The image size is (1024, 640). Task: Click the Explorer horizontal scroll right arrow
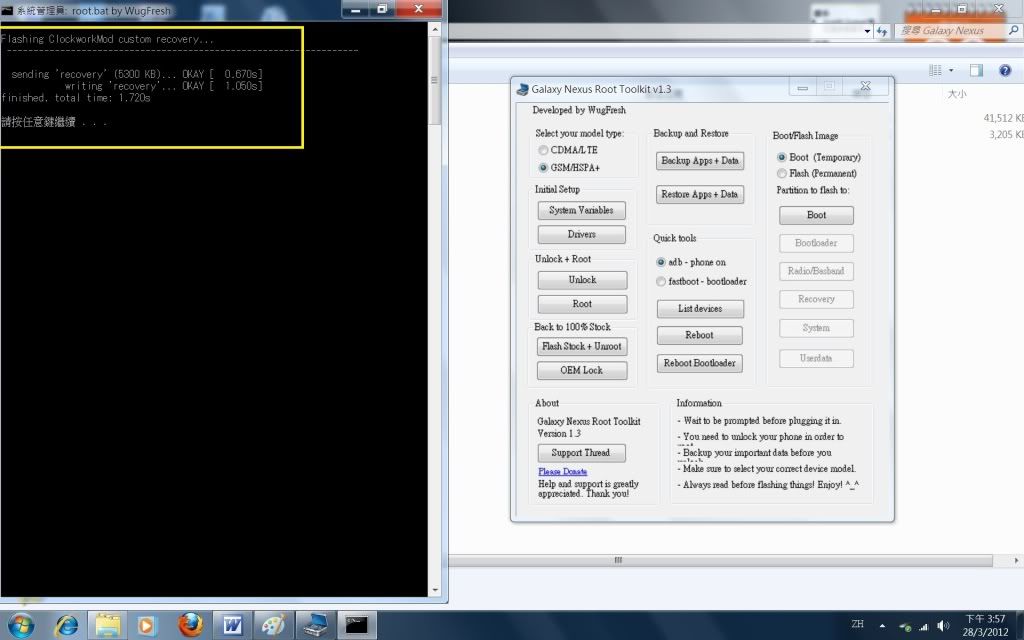pos(1016,560)
